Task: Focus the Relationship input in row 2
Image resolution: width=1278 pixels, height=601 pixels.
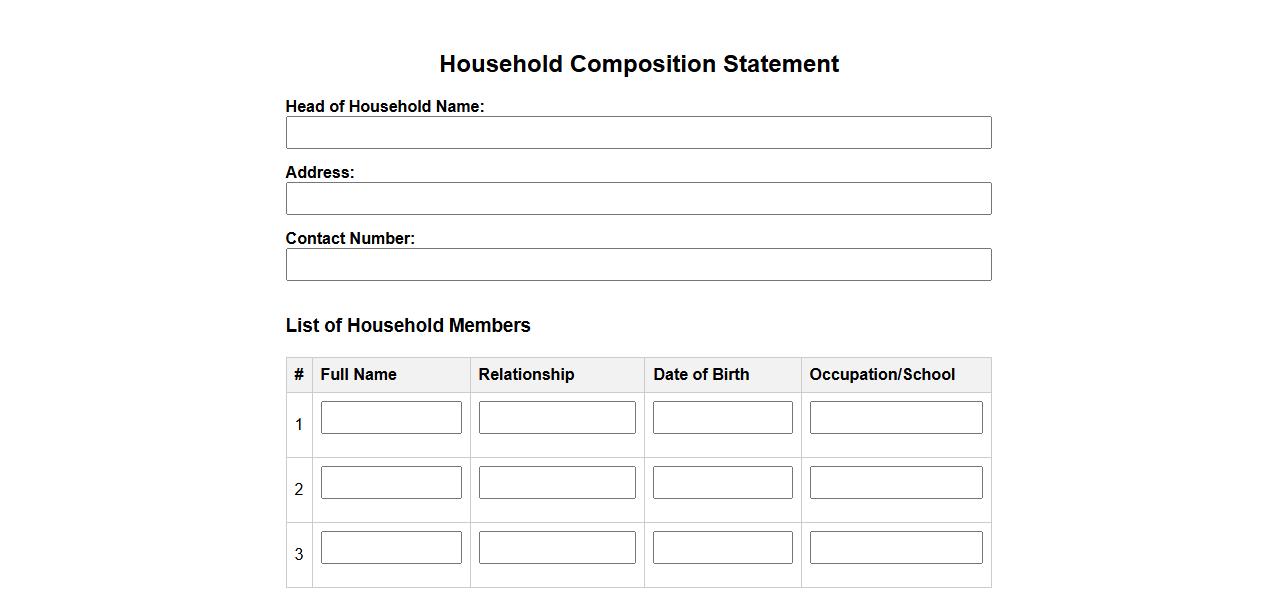Action: (x=557, y=483)
